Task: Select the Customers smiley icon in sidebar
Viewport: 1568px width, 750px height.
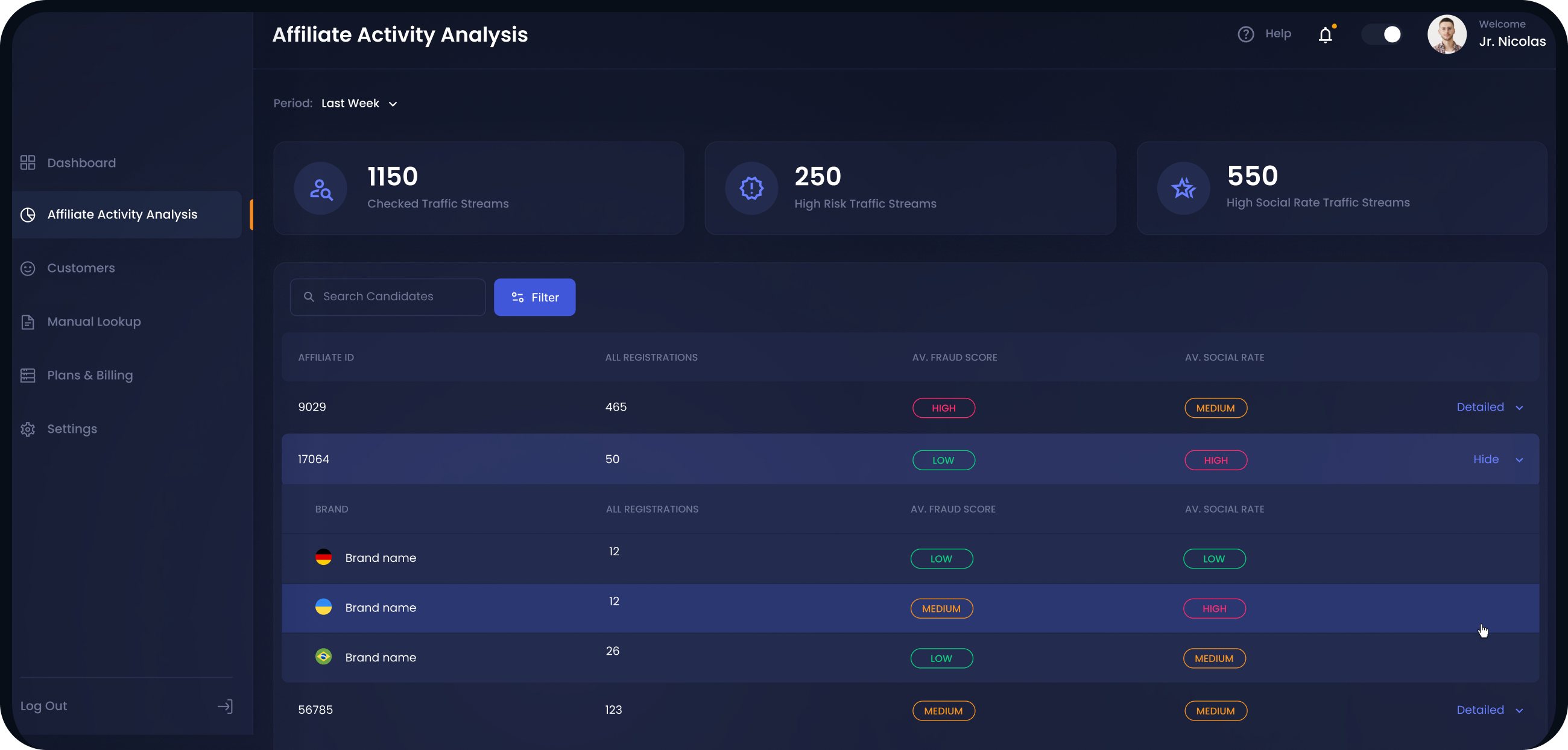Action: tap(28, 268)
